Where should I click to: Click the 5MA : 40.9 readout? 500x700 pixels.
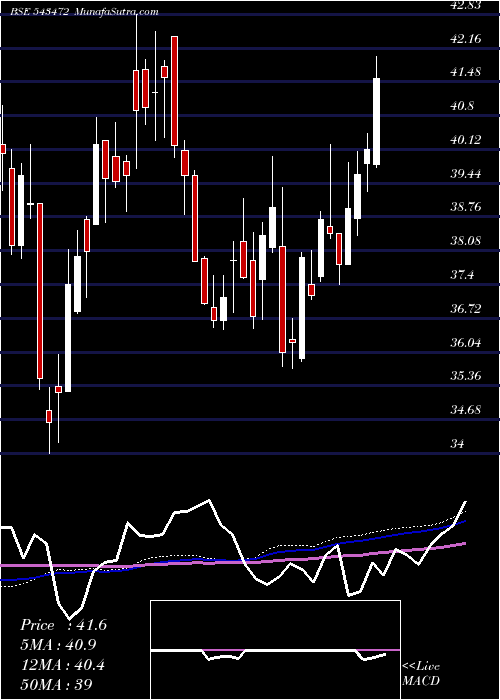[58, 645]
